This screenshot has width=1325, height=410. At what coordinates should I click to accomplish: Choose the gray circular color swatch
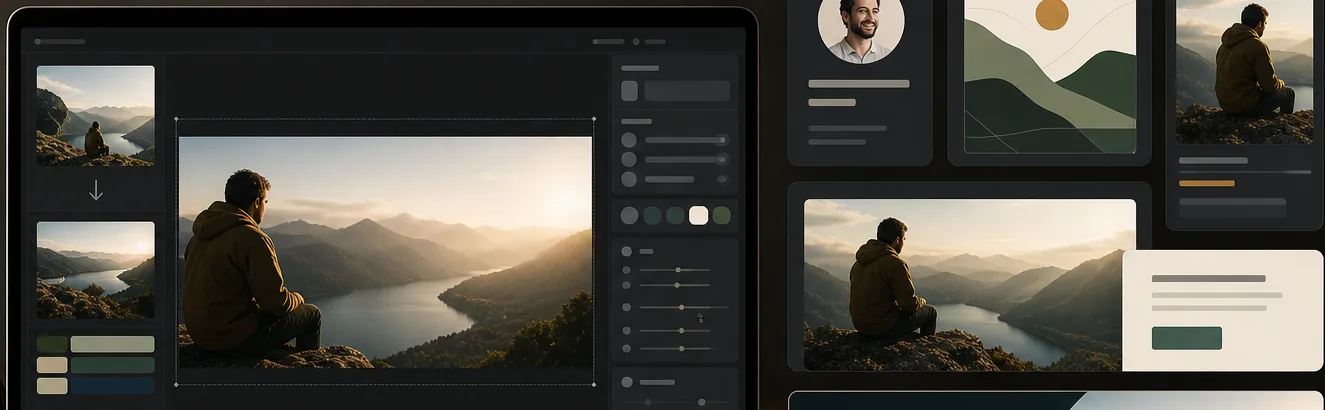pyautogui.click(x=629, y=215)
